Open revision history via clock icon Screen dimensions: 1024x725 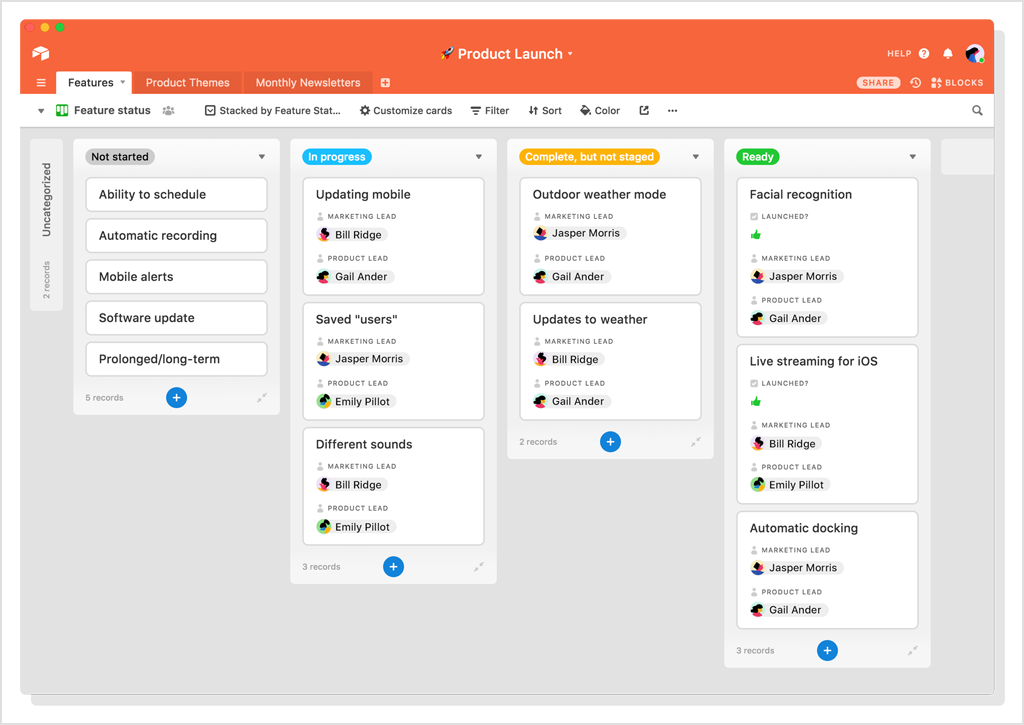pyautogui.click(x=917, y=82)
